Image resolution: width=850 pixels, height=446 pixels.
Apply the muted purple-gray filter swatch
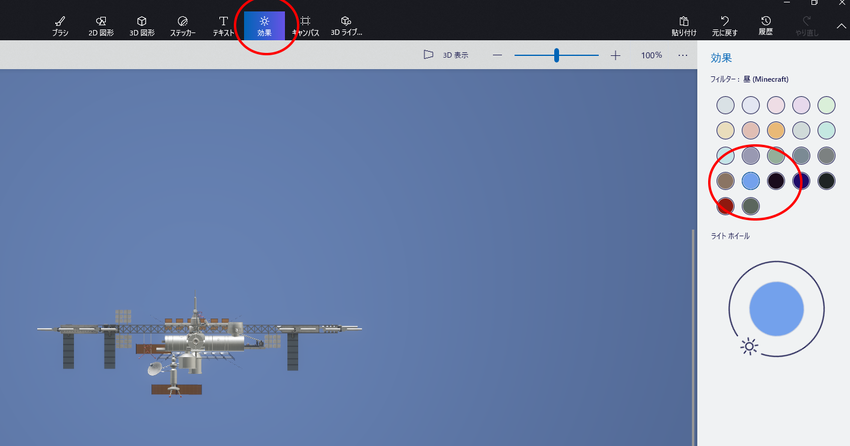point(751,156)
